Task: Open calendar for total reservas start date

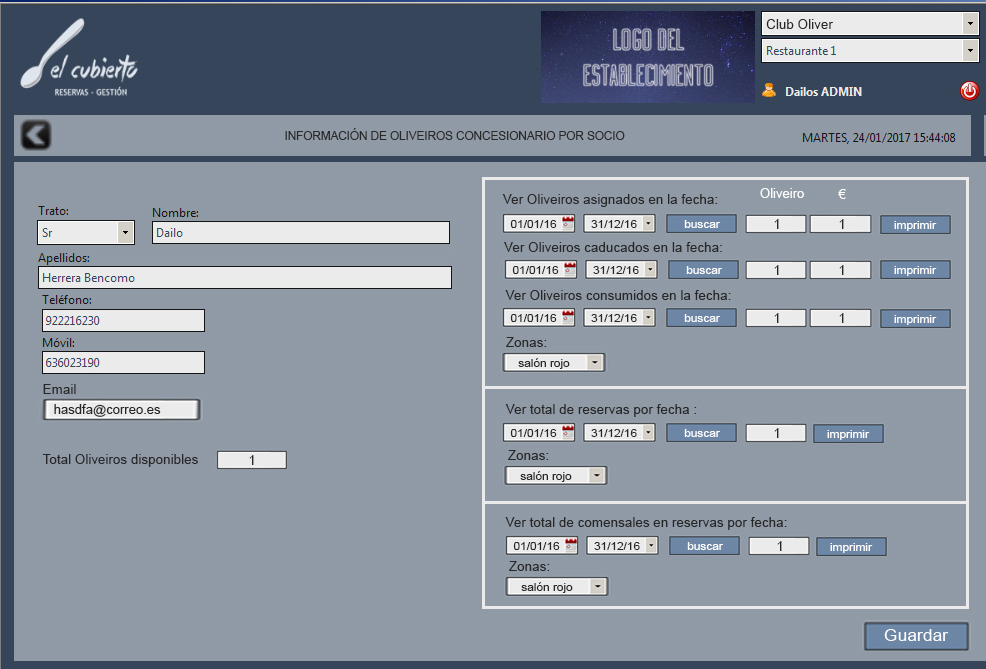Action: coord(569,433)
